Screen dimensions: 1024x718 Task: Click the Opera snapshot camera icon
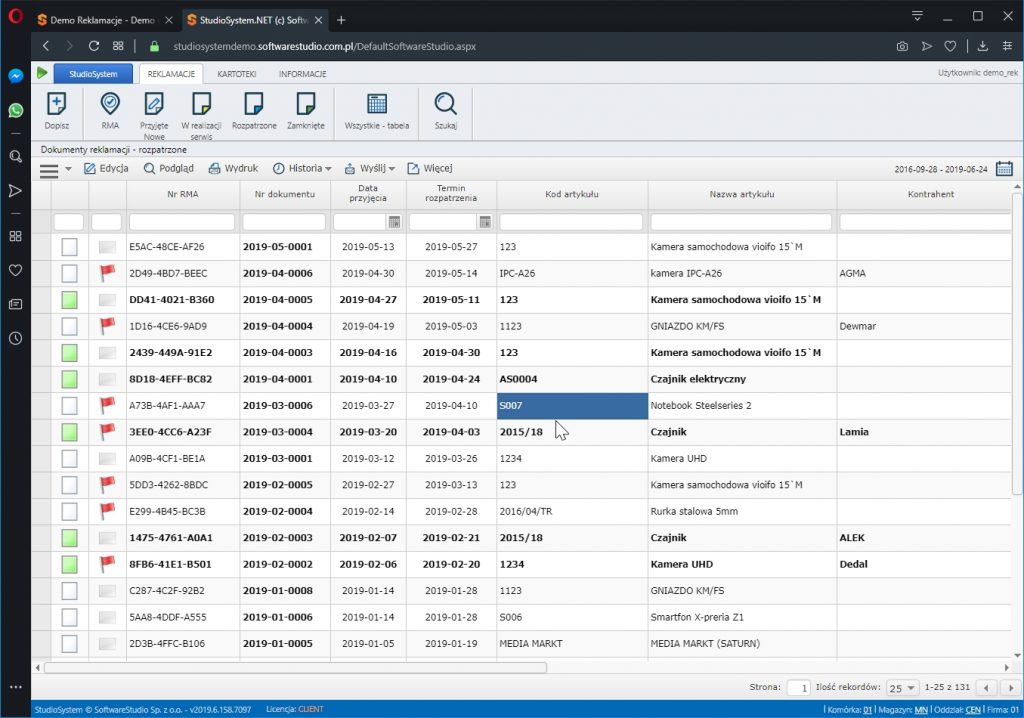click(x=902, y=46)
